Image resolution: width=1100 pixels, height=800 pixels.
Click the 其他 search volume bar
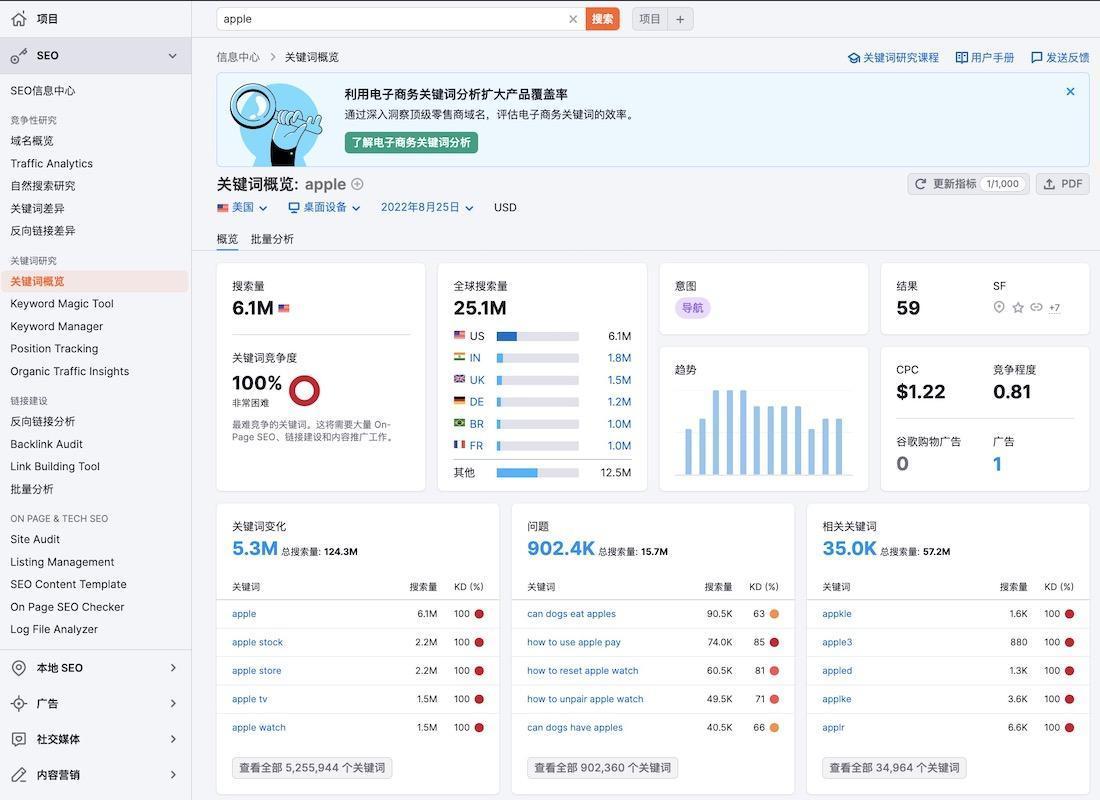coord(537,473)
